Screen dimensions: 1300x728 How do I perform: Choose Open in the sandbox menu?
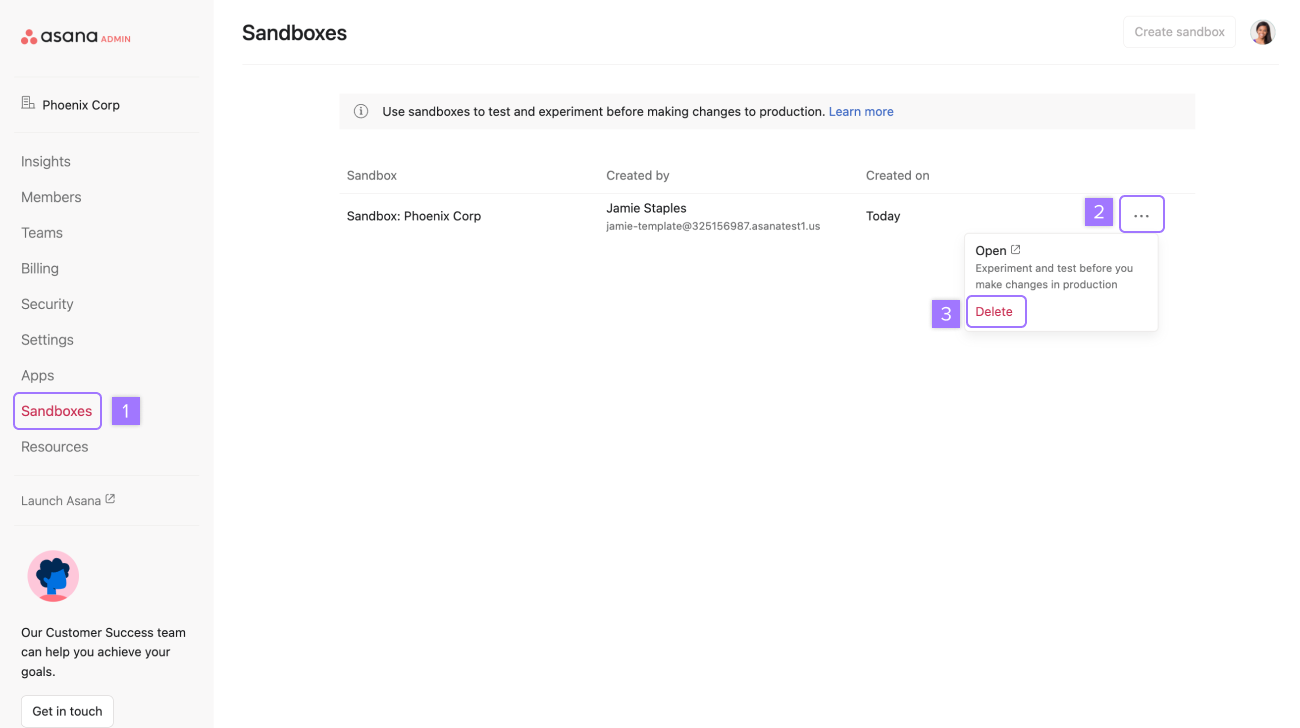[991, 251]
